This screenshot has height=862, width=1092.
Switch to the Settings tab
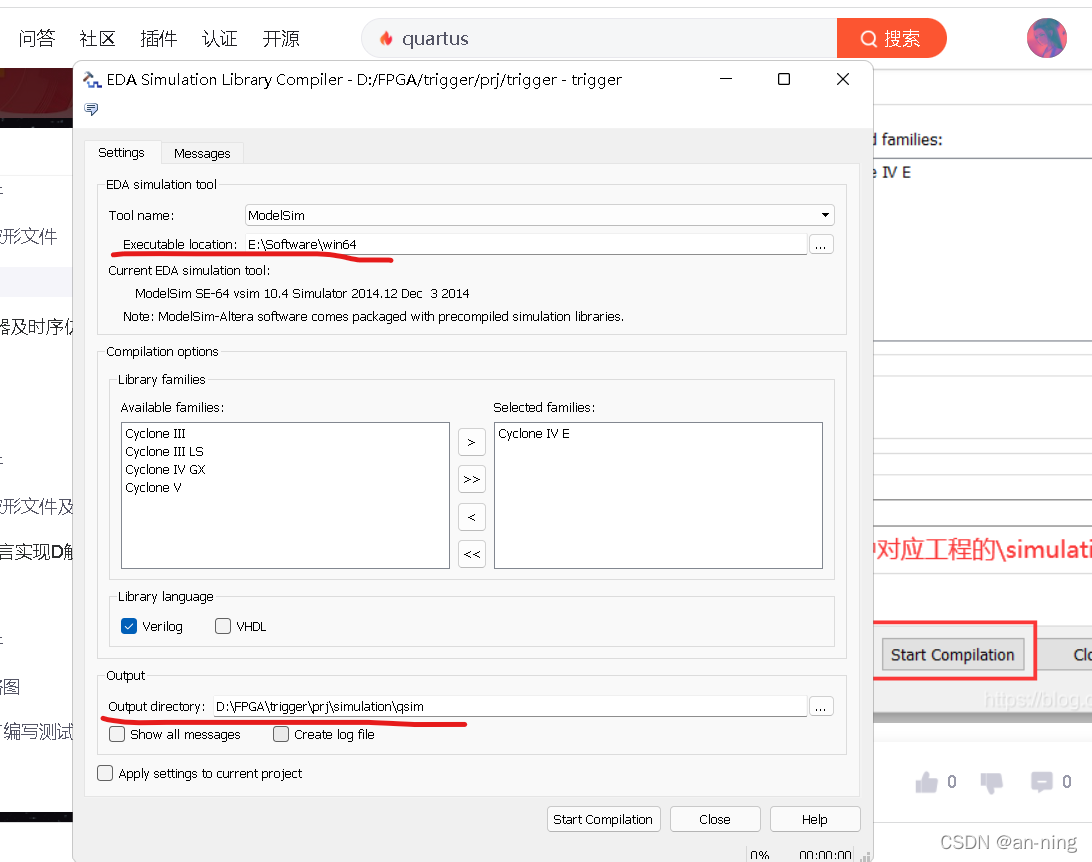click(x=121, y=152)
